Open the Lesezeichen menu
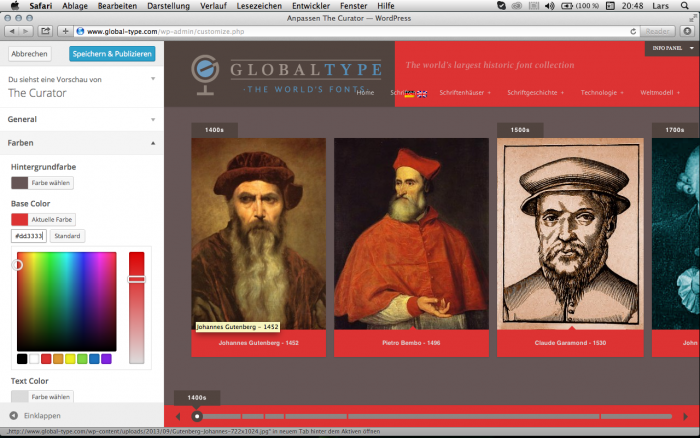Image resolution: width=700 pixels, height=438 pixels. tap(259, 6)
